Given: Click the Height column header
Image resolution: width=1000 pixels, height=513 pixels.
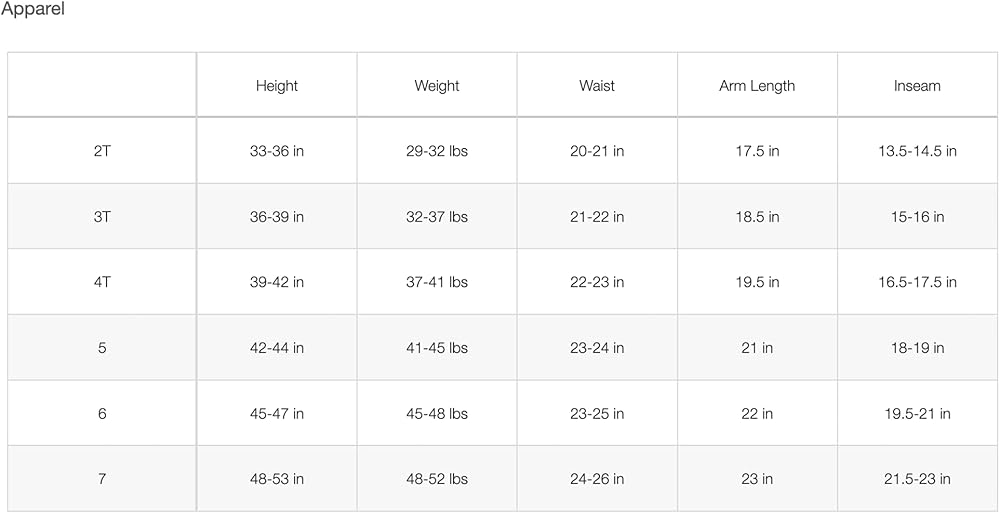Looking at the screenshot, I should click(x=277, y=86).
